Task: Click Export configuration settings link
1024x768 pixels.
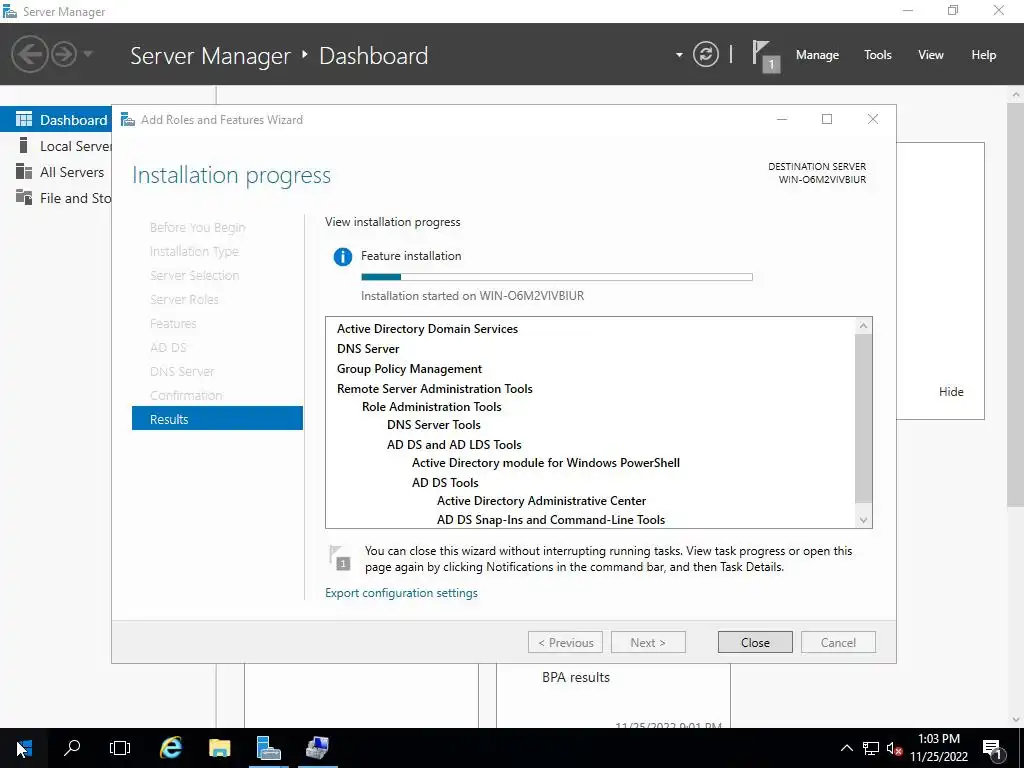Action: pos(401,593)
